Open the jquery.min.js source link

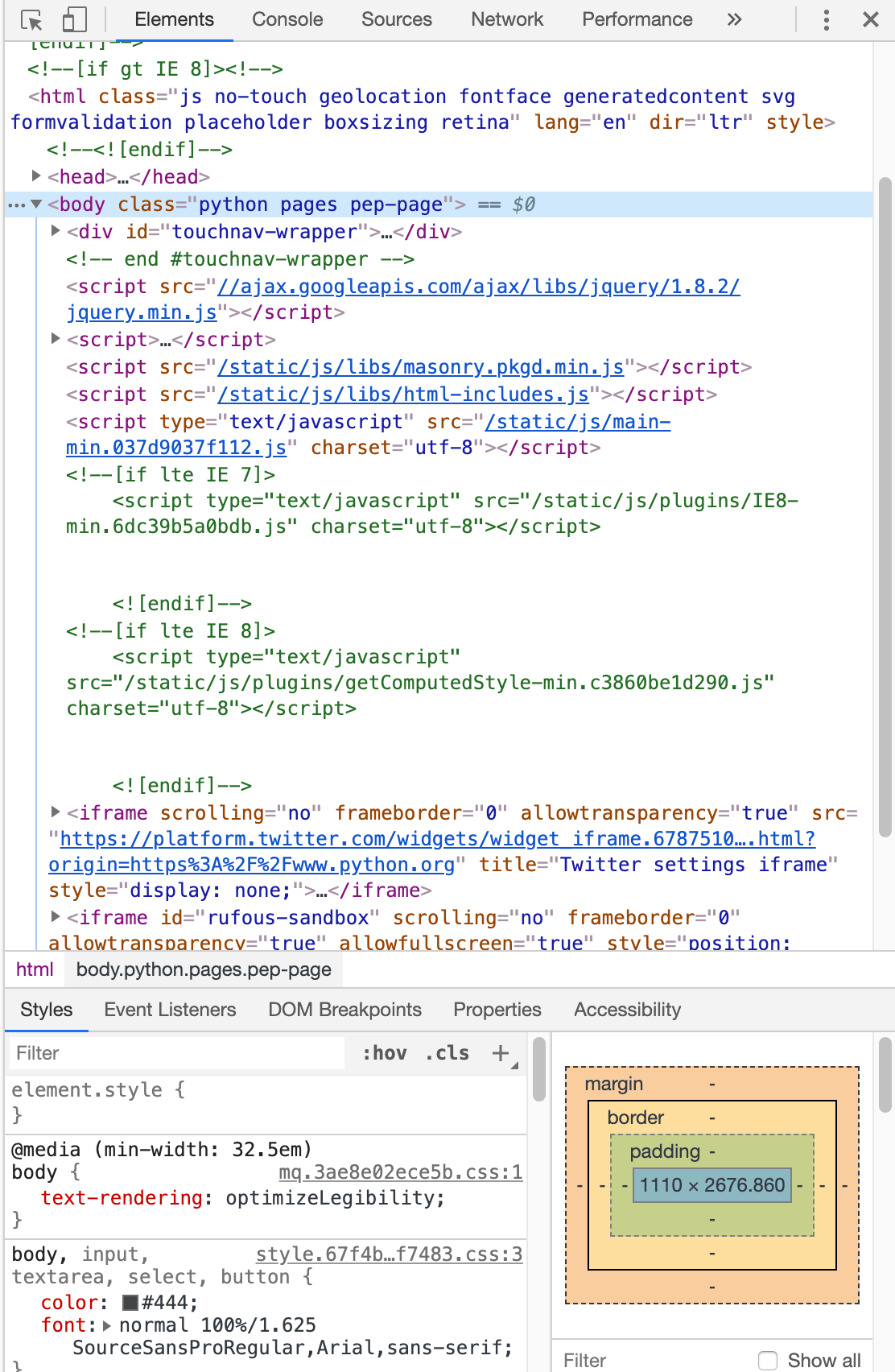402,300
